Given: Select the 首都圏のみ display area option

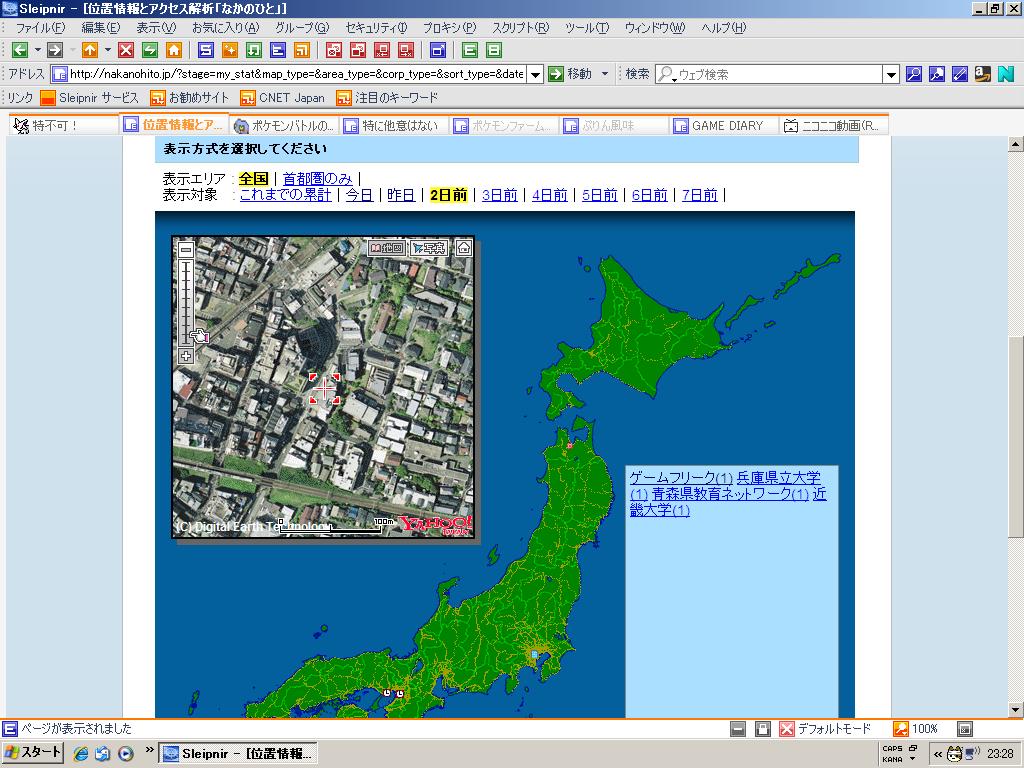Looking at the screenshot, I should (x=317, y=179).
